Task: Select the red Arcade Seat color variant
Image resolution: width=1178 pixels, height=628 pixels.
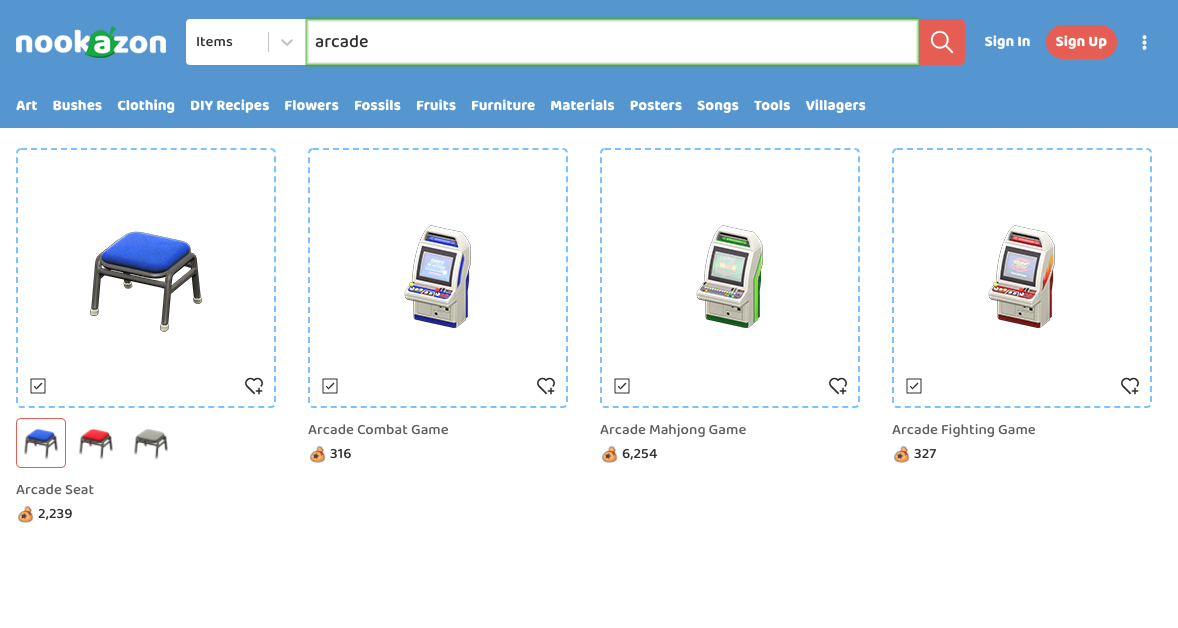Action: [x=95, y=442]
